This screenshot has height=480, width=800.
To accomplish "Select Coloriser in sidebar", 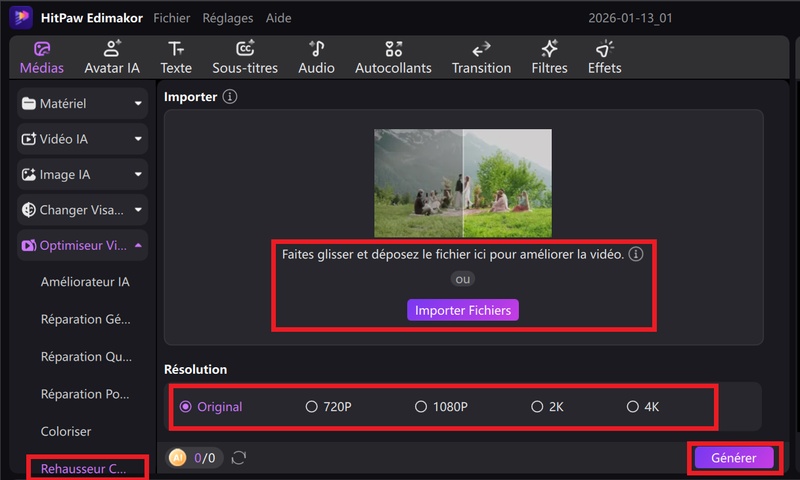I will pyautogui.click(x=66, y=432).
